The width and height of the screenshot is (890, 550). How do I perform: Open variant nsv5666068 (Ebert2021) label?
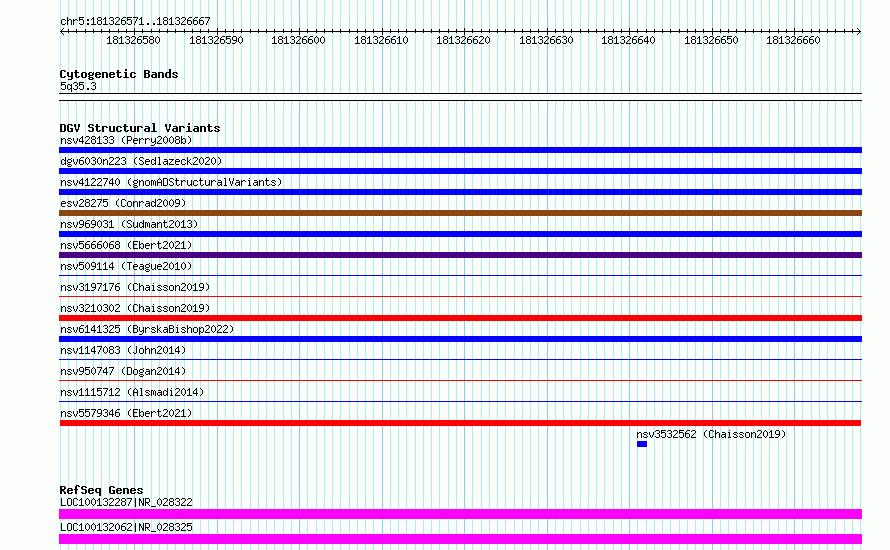point(126,245)
